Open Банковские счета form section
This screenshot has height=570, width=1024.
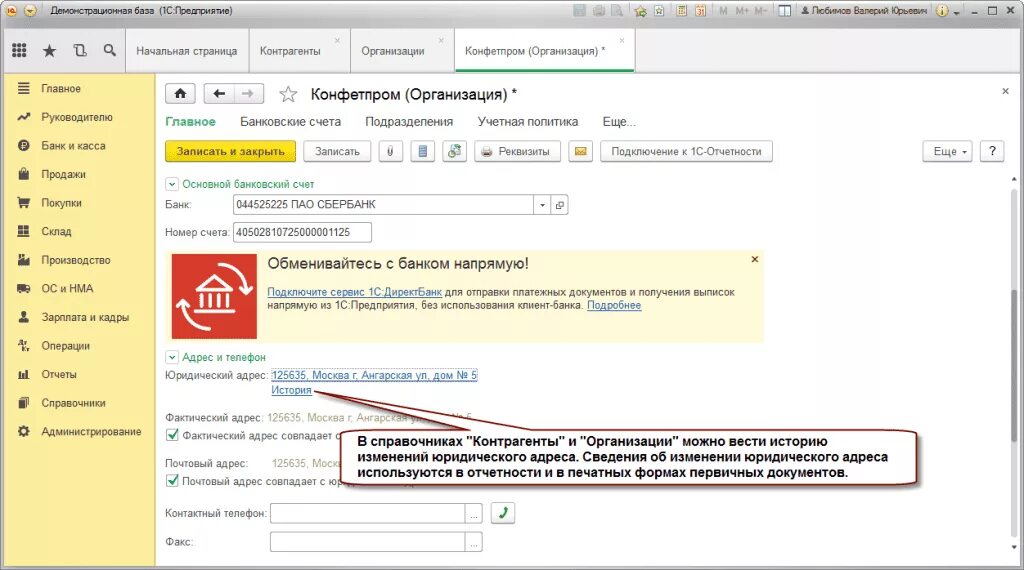click(291, 121)
